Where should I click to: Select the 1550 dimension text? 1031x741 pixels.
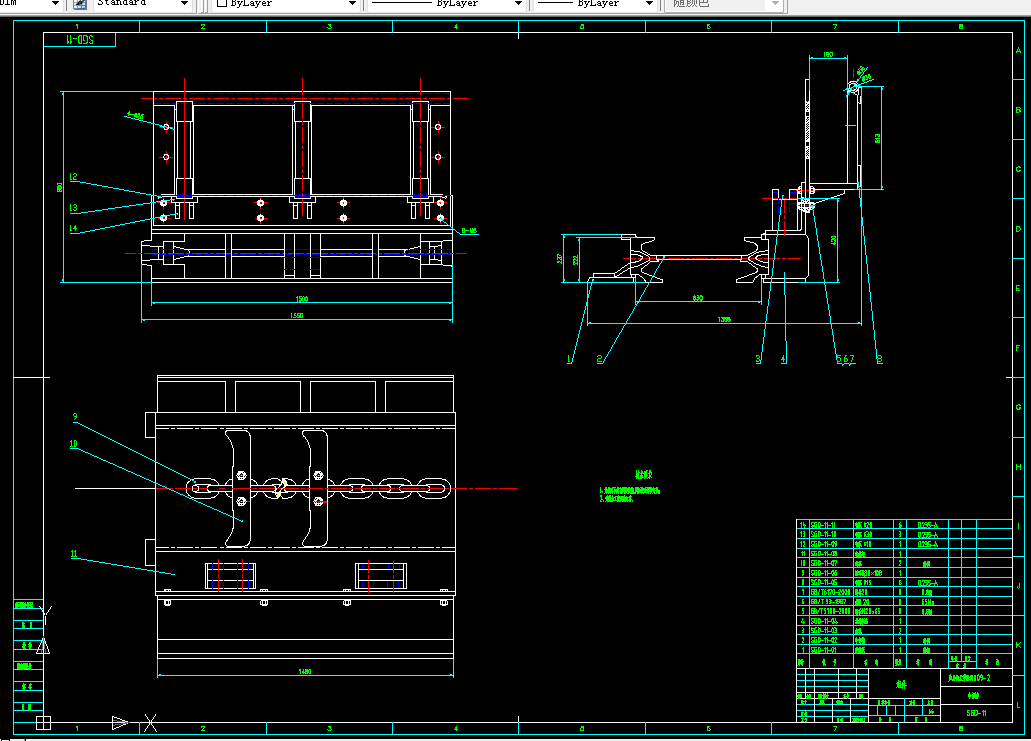tap(297, 316)
